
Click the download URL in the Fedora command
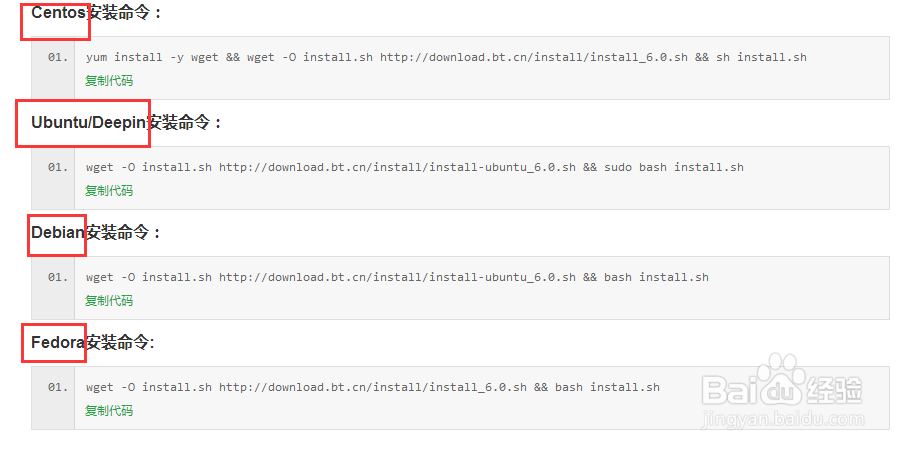[373, 387]
